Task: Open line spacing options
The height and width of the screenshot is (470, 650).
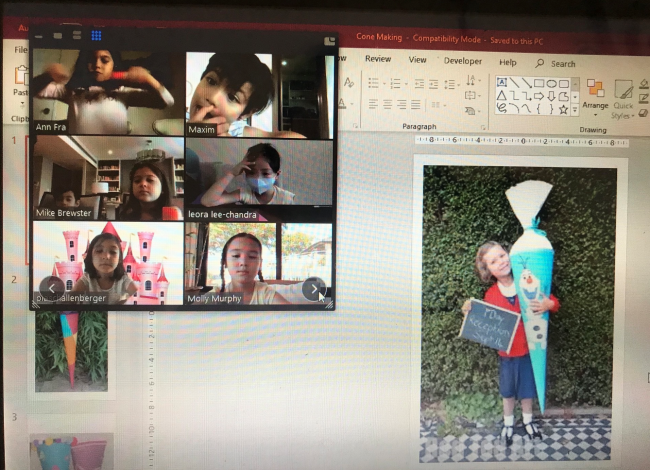Action: point(449,85)
